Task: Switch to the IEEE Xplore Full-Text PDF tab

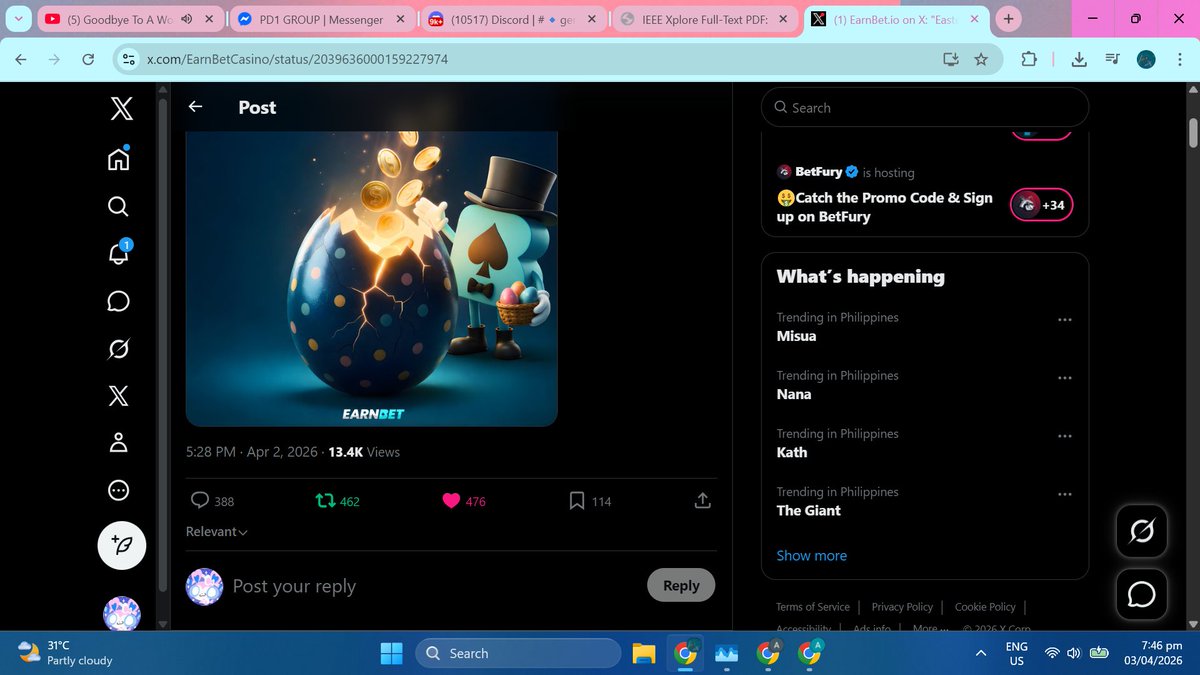Action: click(706, 19)
